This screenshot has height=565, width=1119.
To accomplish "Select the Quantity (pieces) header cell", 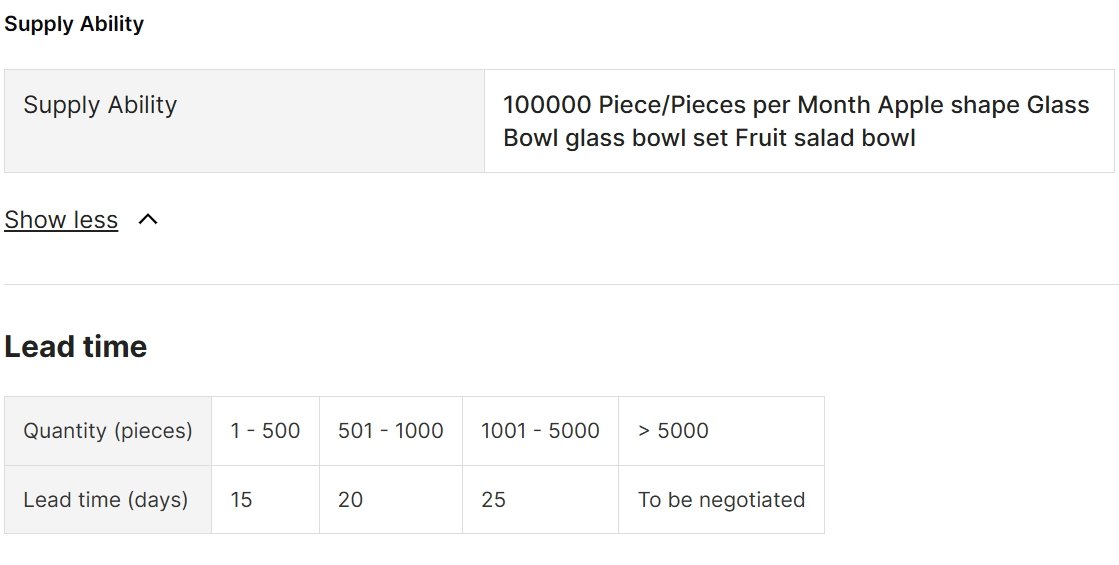I will tap(108, 431).
